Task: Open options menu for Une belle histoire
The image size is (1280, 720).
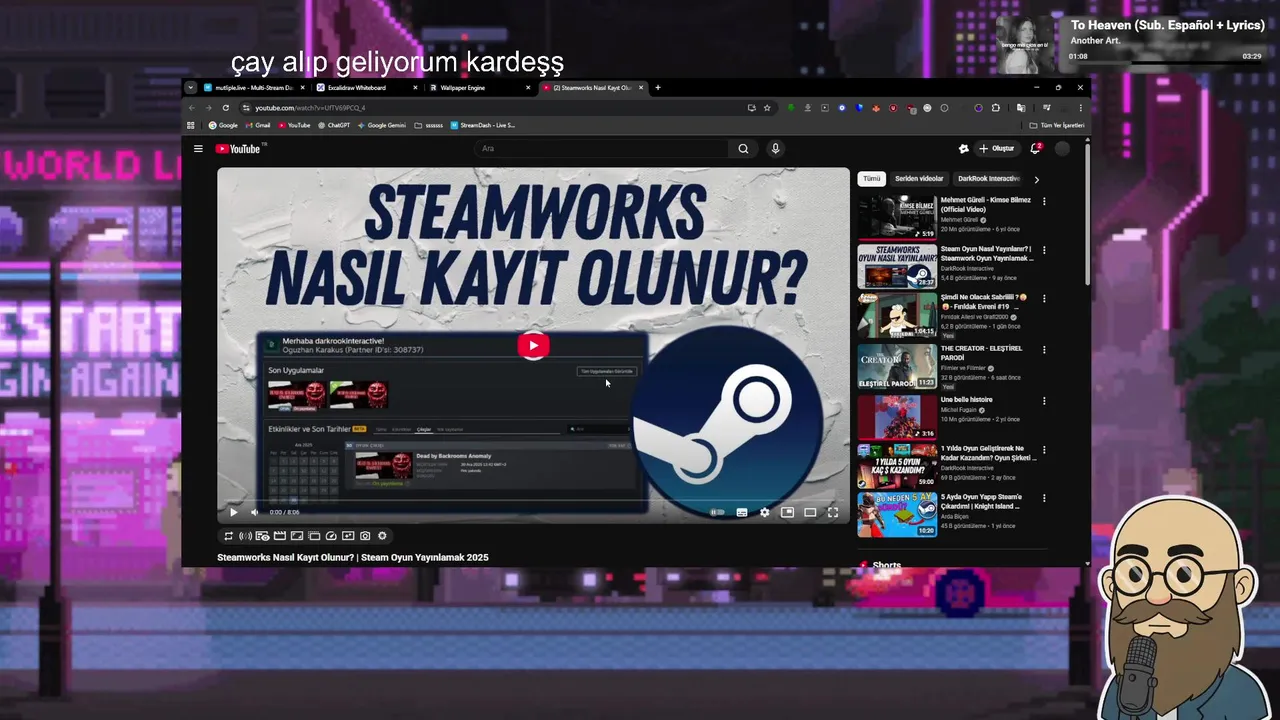Action: pyautogui.click(x=1044, y=401)
